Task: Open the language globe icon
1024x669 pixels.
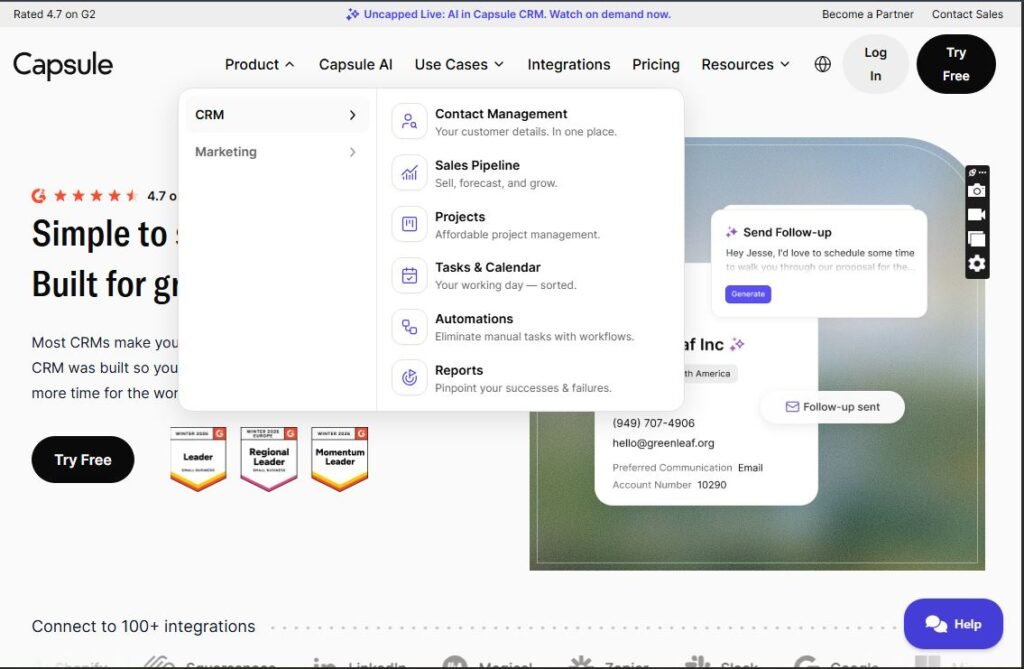Action: click(x=821, y=63)
